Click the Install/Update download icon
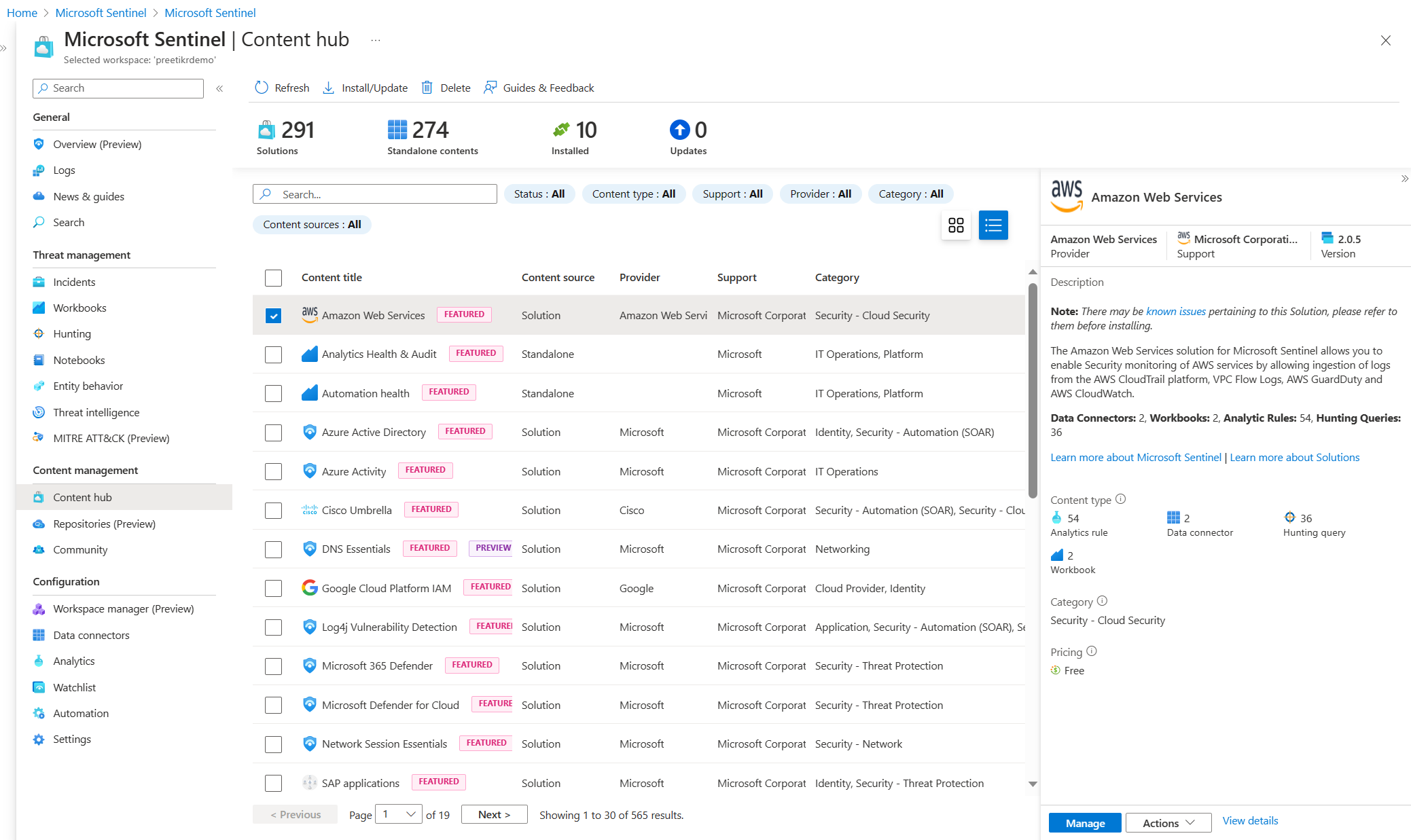Screen dimensions: 1411x840 click(329, 88)
